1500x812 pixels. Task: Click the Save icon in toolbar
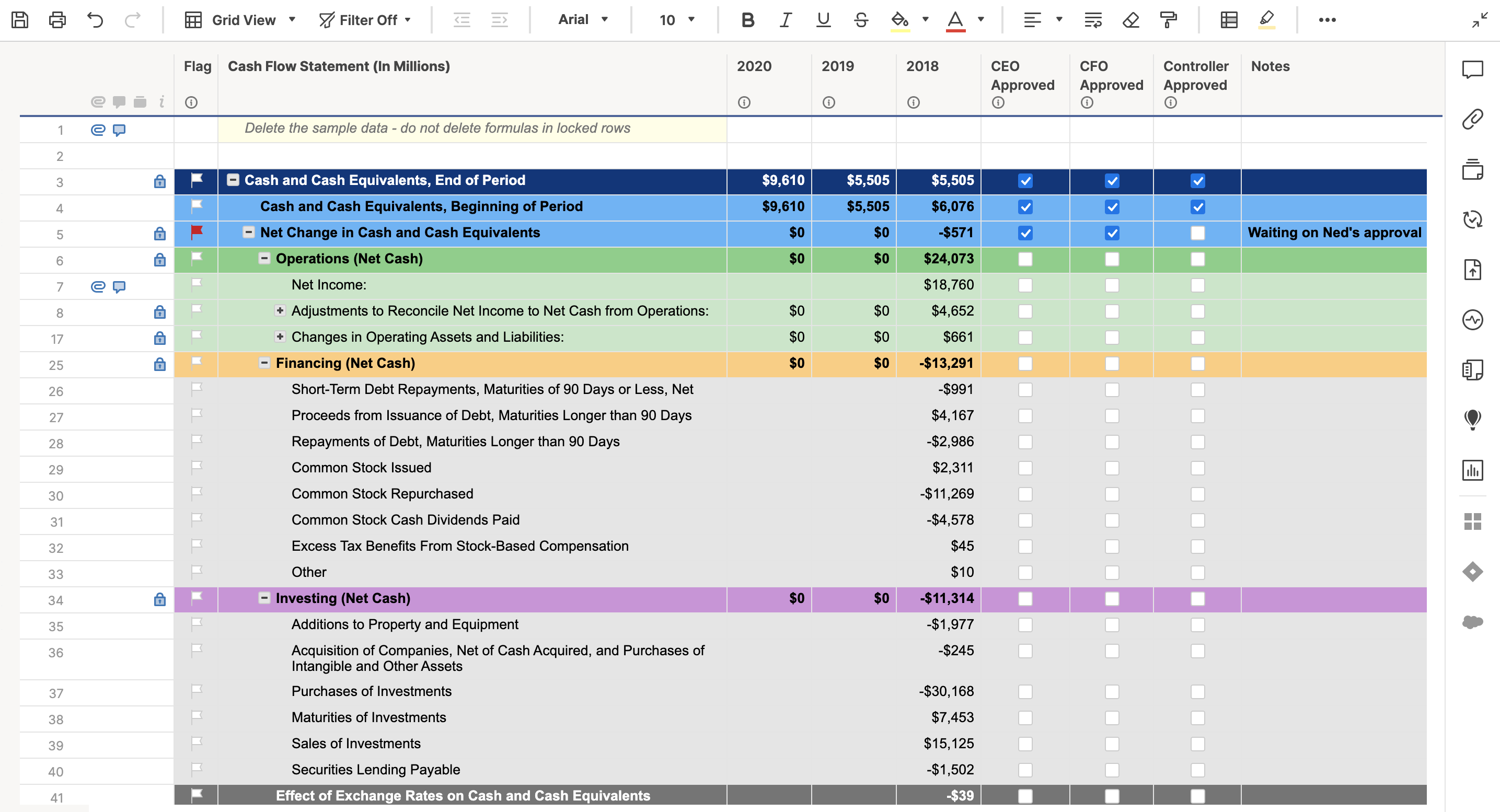coord(20,20)
